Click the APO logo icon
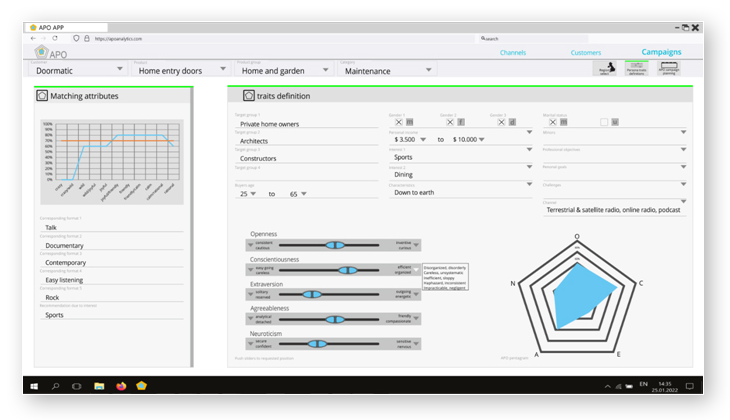Viewport: 730px width, 420px height. tap(42, 53)
